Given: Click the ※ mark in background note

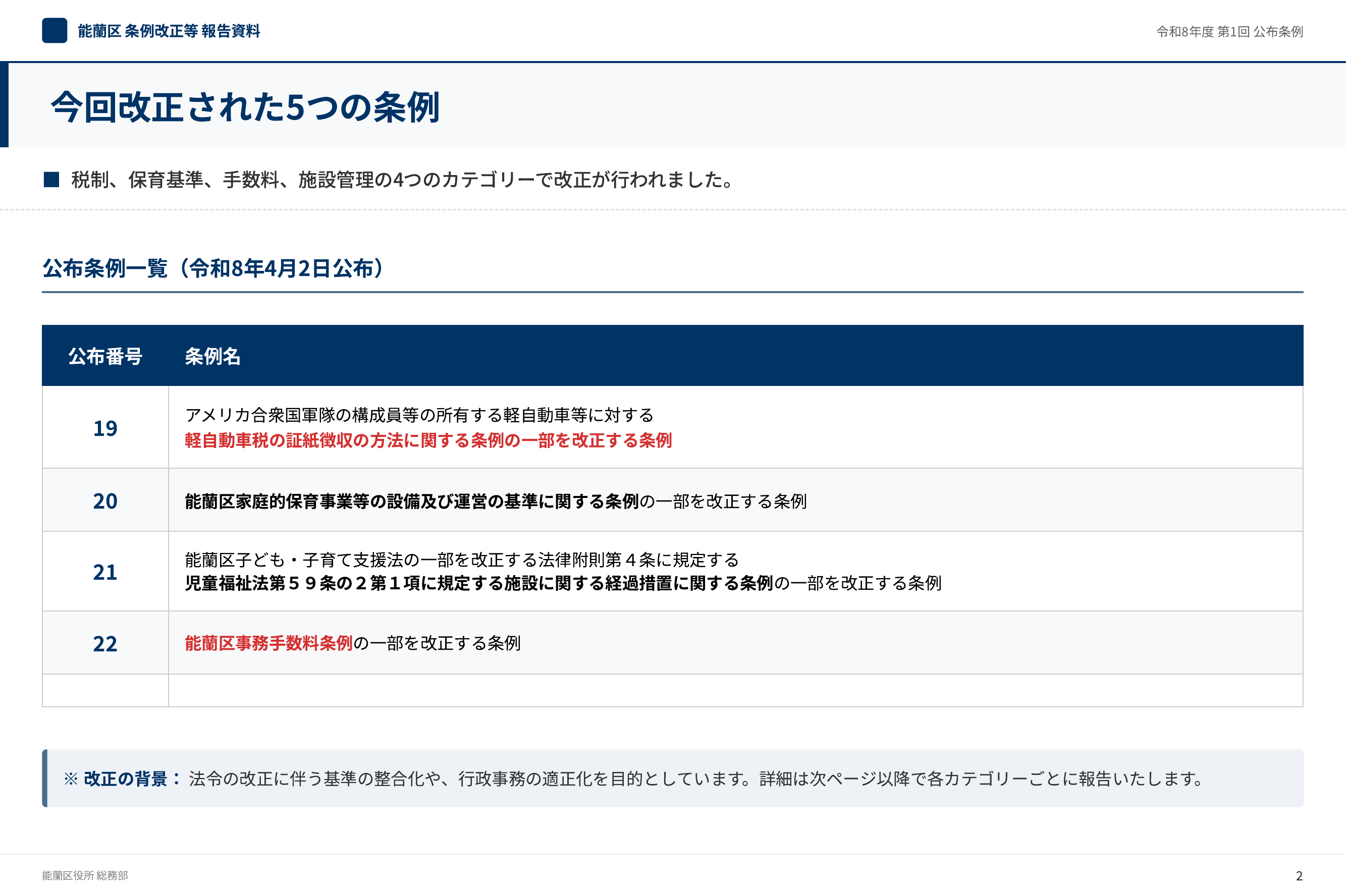Looking at the screenshot, I should click(70, 779).
